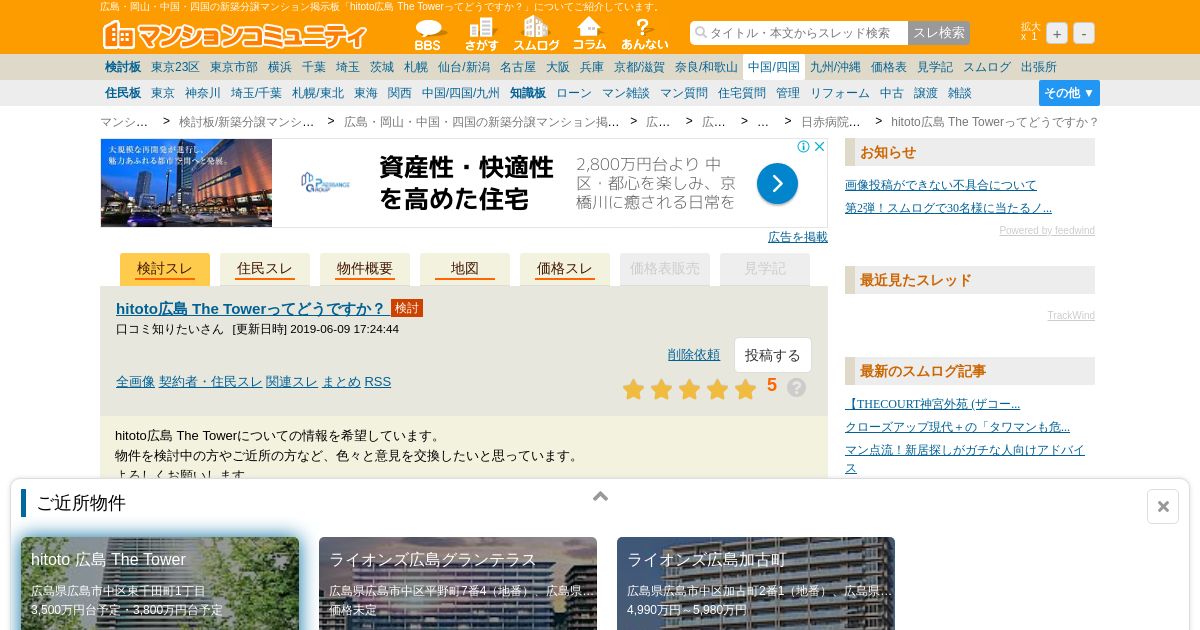1200x630 pixels.
Task: Click 検討板/新築分譲マンション breadcrumb
Action: pos(247,122)
